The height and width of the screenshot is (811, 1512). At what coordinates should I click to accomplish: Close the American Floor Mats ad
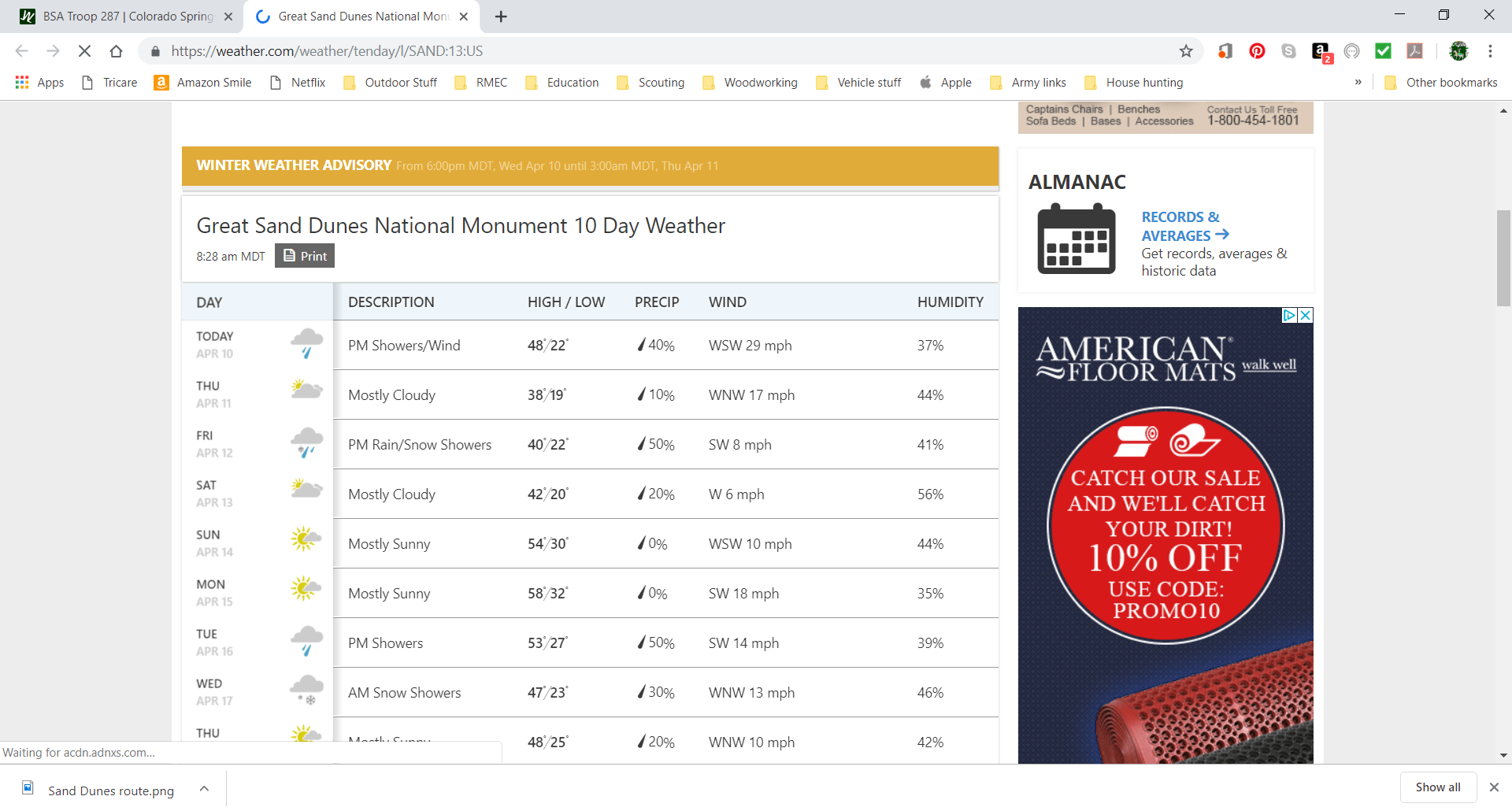(x=1305, y=315)
